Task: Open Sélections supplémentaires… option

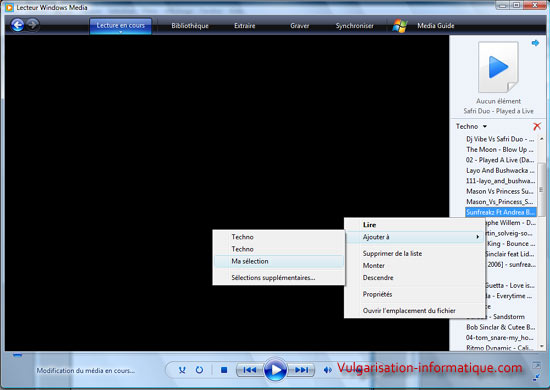Action: pos(279,278)
